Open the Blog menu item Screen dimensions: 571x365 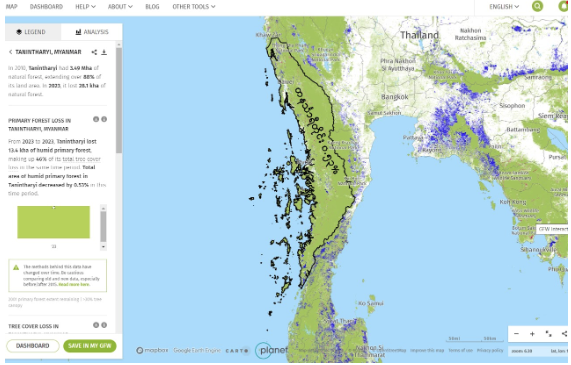tap(152, 7)
